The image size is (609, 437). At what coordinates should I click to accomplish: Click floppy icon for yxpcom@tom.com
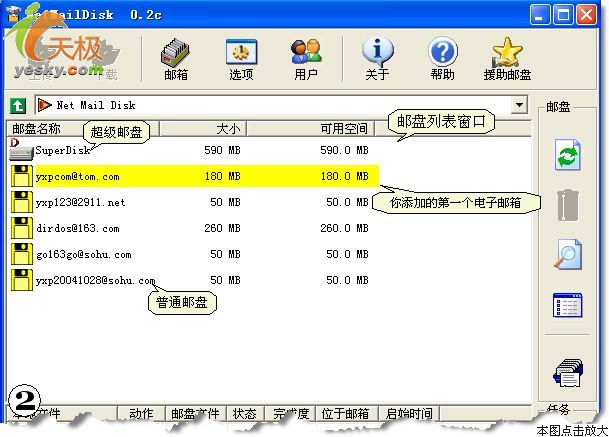22,176
